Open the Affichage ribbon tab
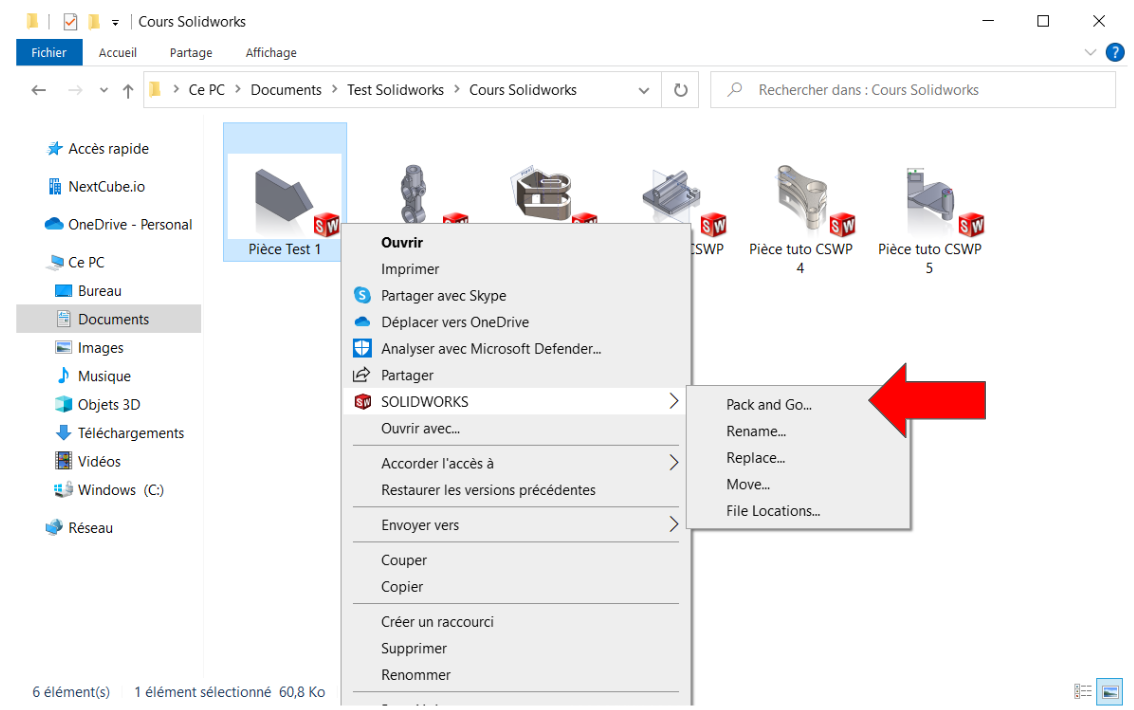The height and width of the screenshot is (710, 1134). click(271, 53)
